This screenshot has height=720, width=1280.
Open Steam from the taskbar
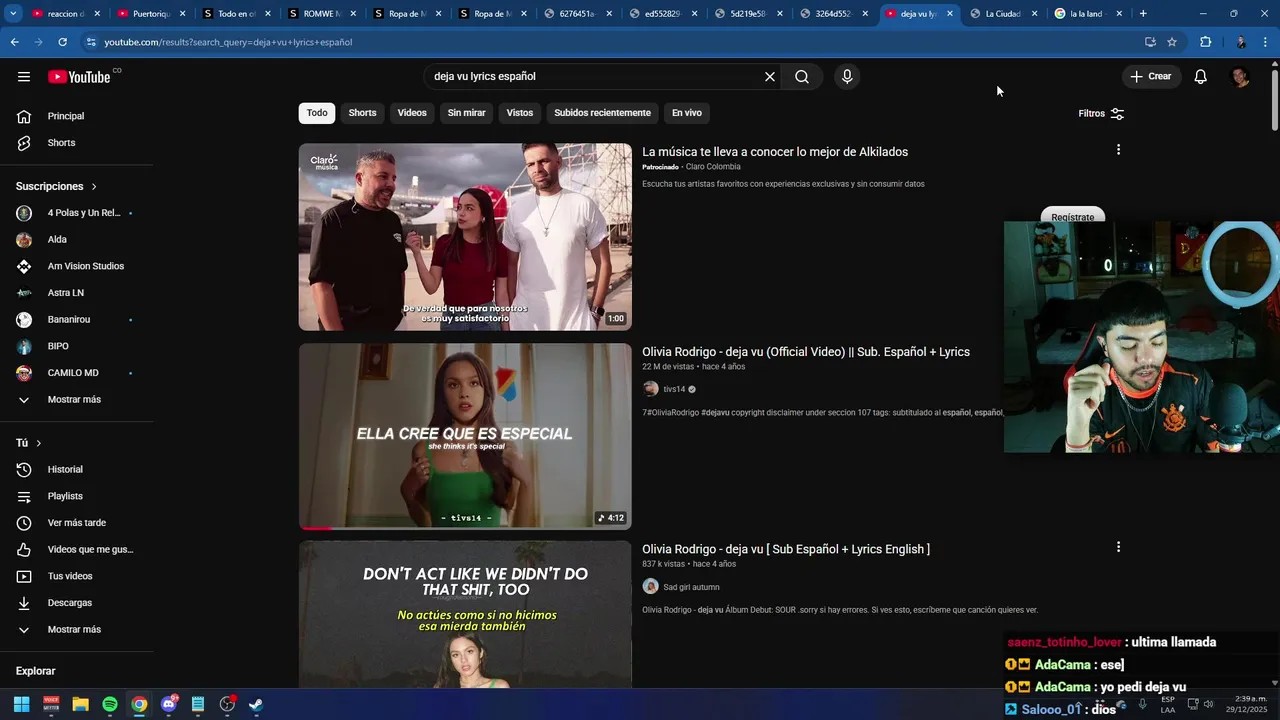pyautogui.click(x=256, y=704)
